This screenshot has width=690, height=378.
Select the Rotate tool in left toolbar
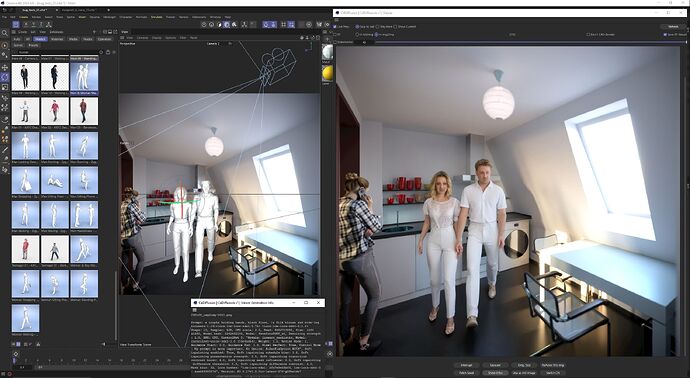pyautogui.click(x=5, y=77)
